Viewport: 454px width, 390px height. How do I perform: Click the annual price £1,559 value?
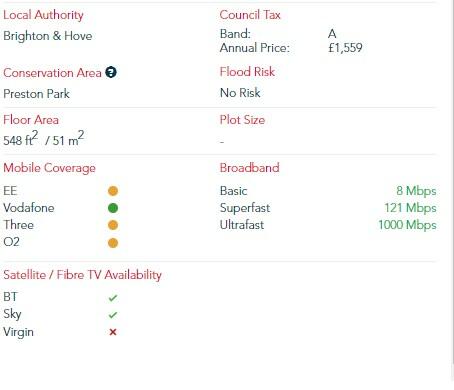[345, 48]
